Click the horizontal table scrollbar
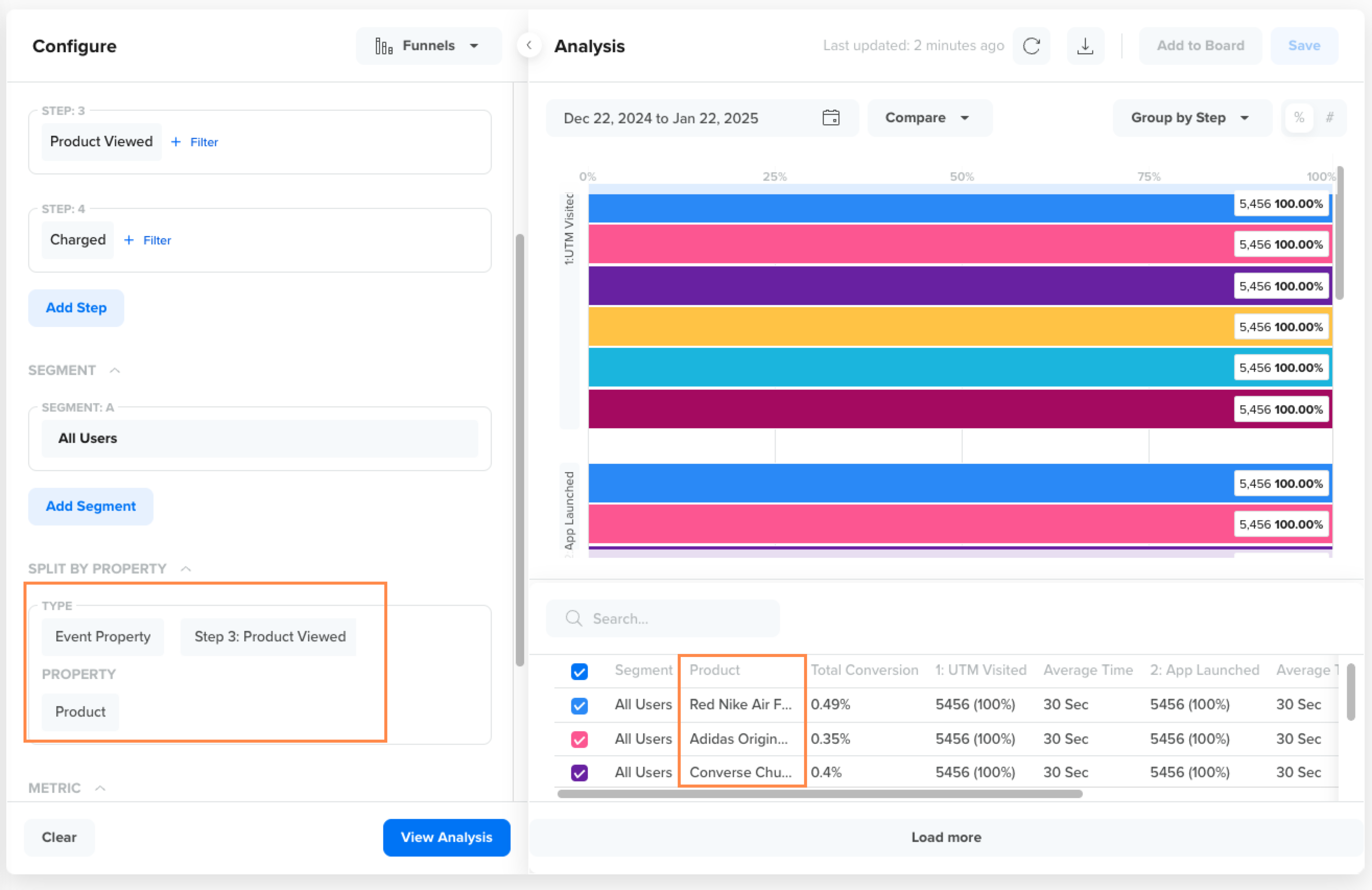The width and height of the screenshot is (1372, 890). point(820,794)
